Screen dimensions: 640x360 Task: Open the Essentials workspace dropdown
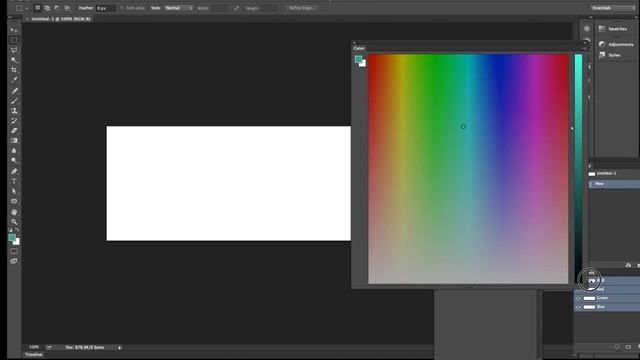coord(613,8)
